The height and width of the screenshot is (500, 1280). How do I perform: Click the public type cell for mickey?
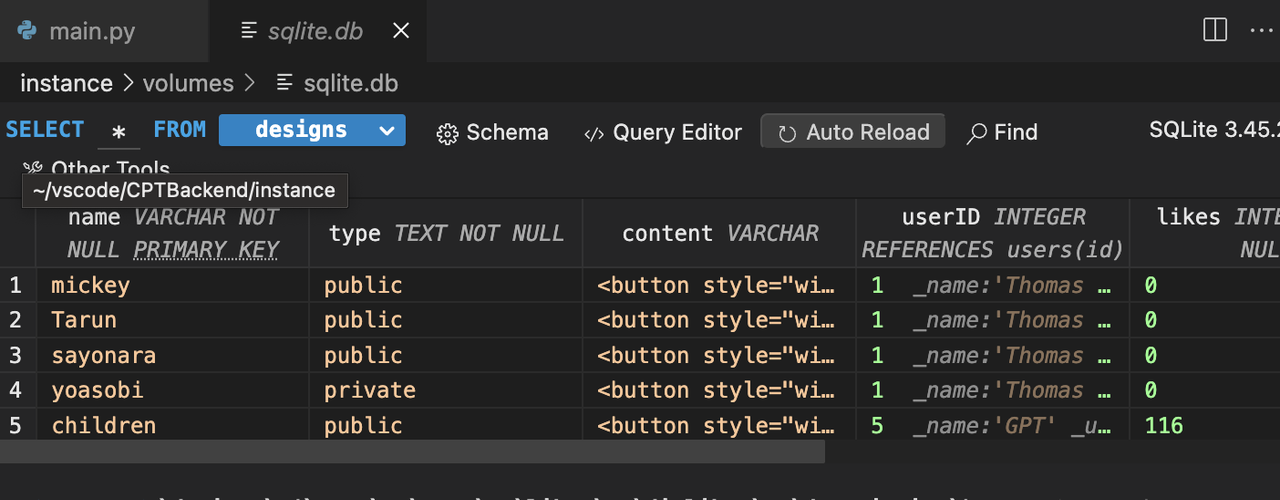point(446,285)
